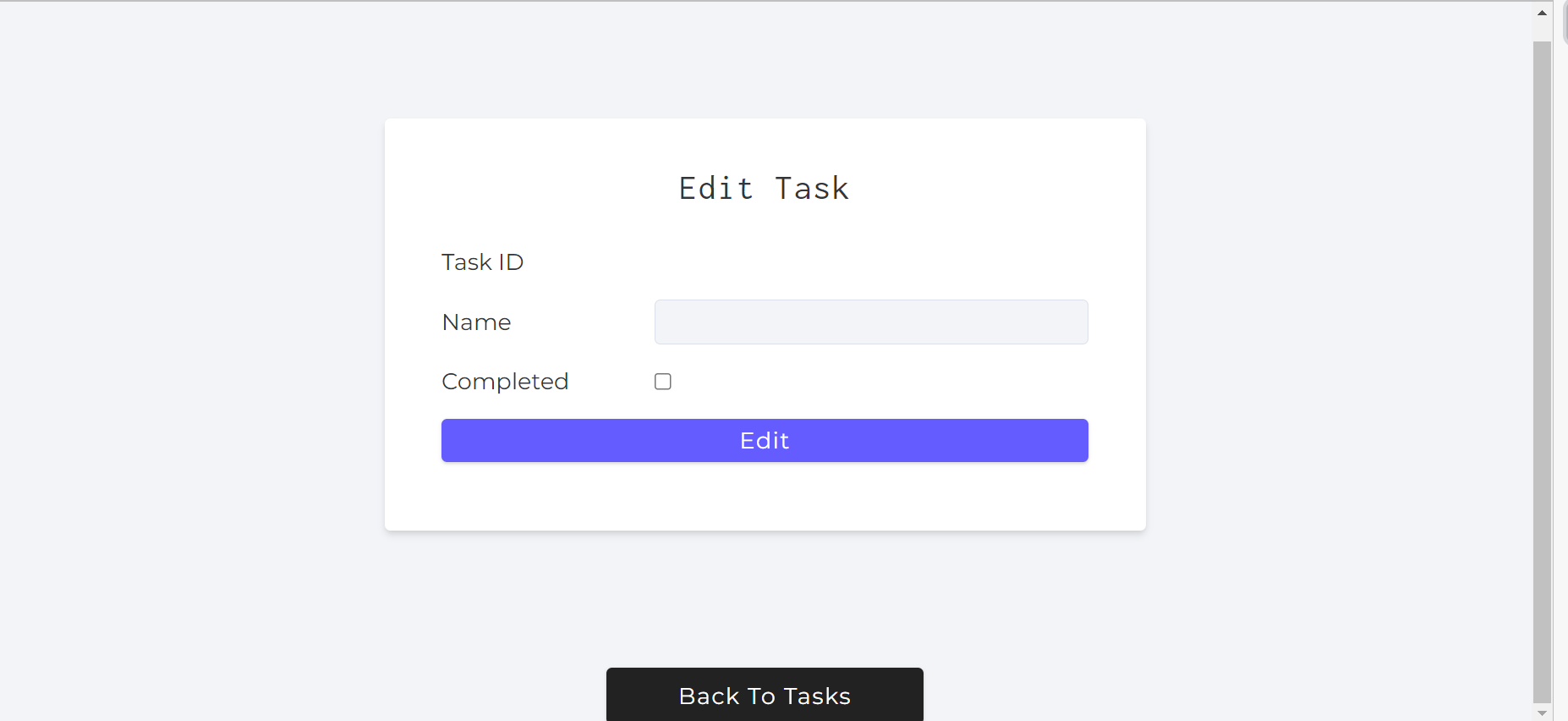Click the word Task in the heading
The image size is (1568, 721).
point(812,188)
